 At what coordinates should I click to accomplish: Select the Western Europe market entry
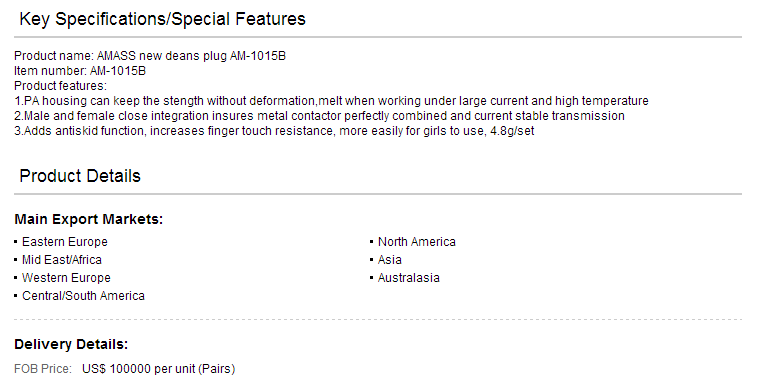point(66,277)
